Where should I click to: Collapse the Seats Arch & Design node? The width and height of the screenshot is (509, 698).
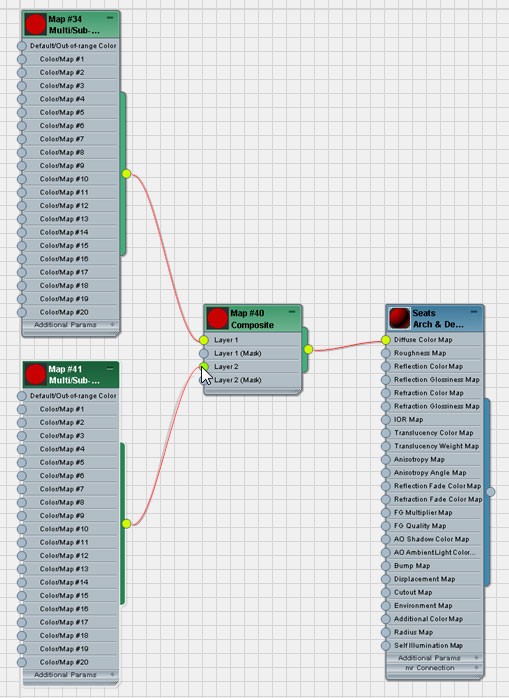pos(474,312)
